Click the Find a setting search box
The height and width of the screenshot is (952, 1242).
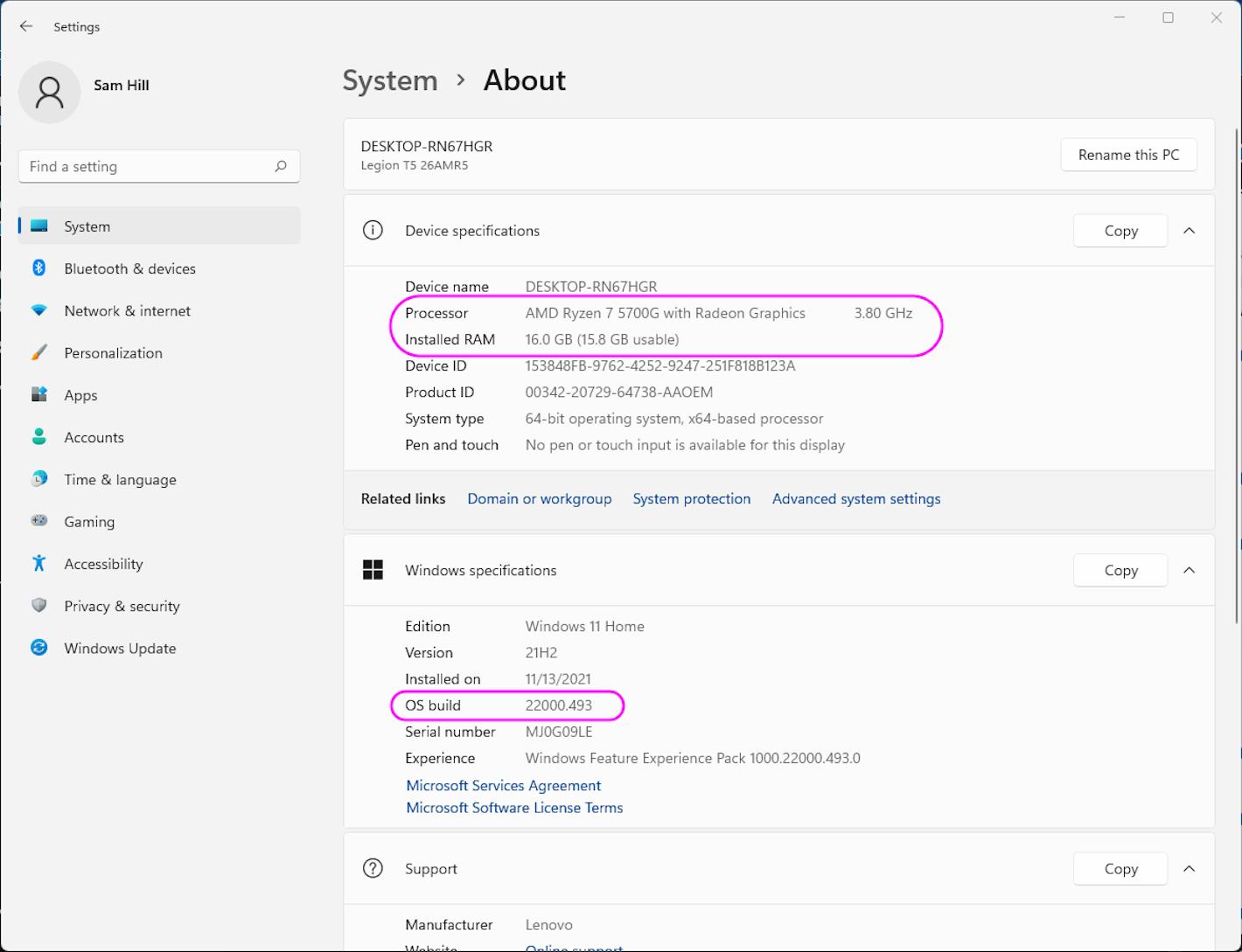(159, 166)
